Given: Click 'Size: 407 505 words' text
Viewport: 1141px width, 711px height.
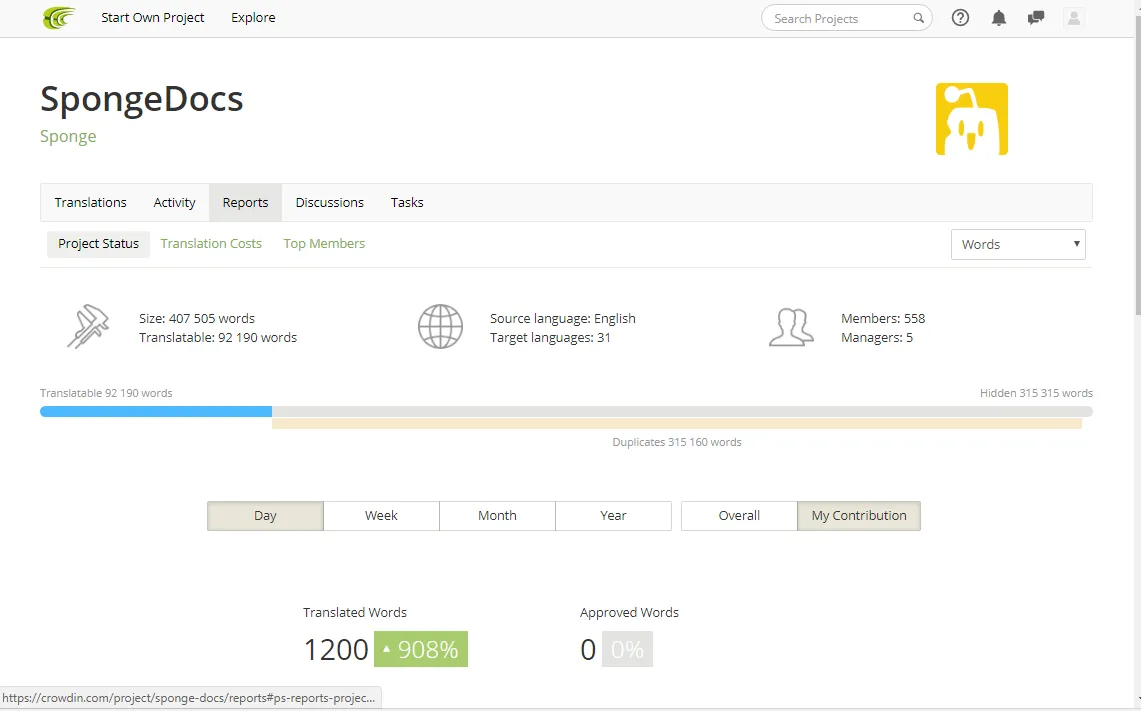Looking at the screenshot, I should (x=197, y=319).
